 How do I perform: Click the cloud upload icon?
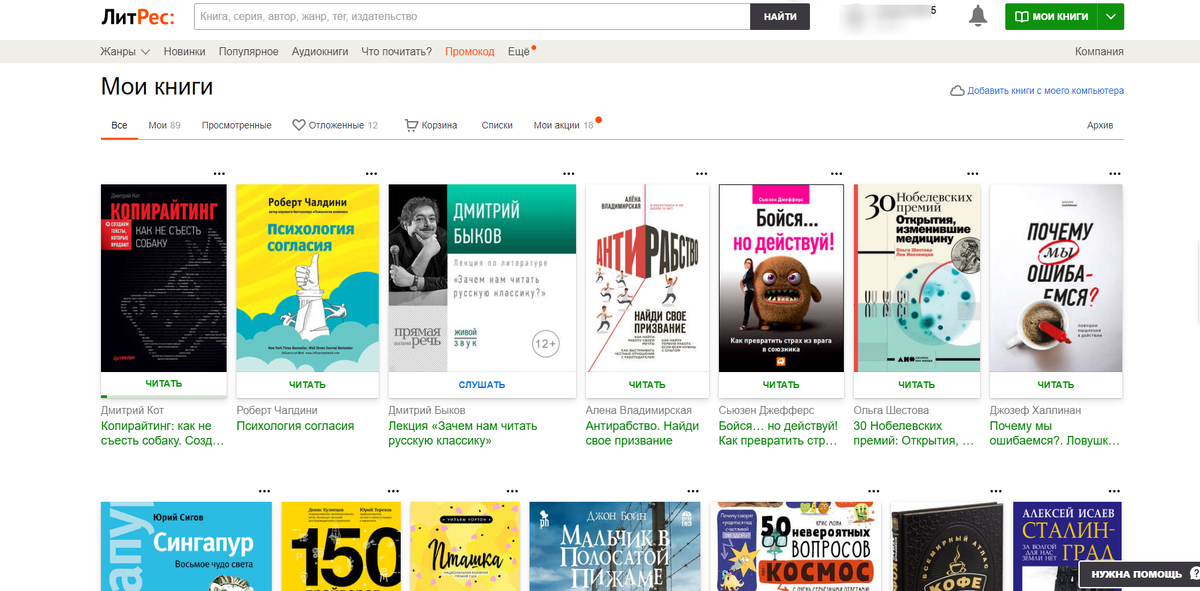(x=957, y=90)
